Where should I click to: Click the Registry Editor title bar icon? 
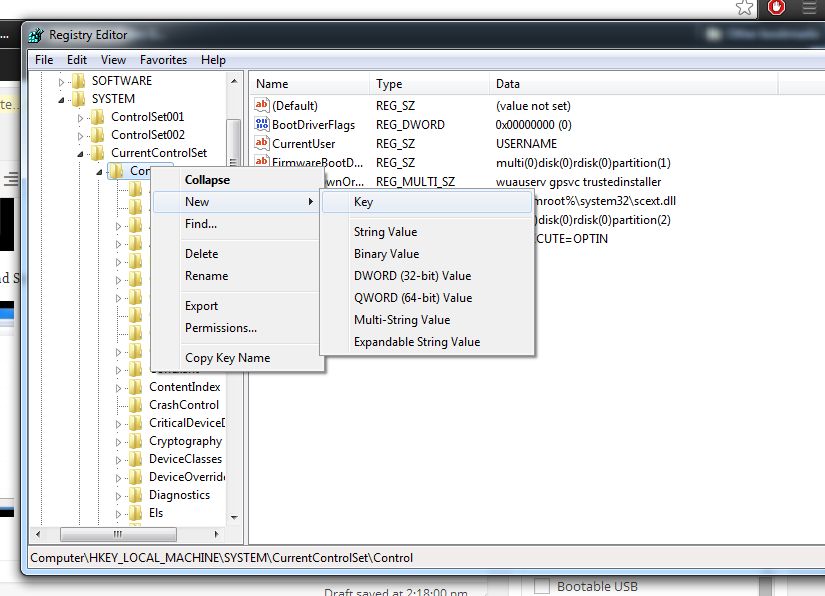(36, 35)
